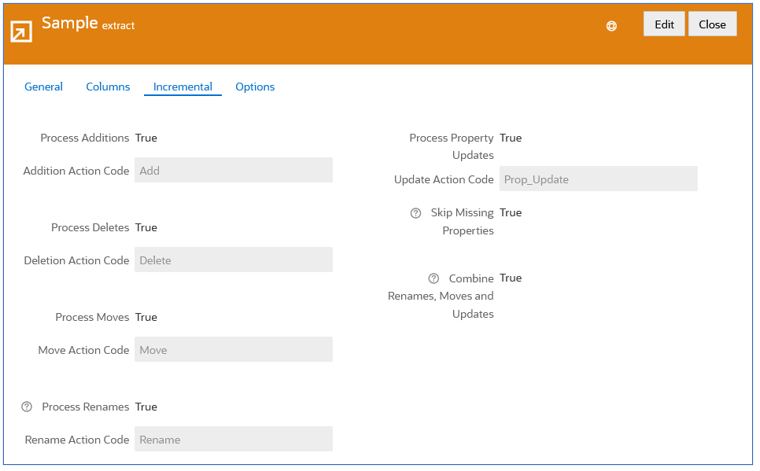Switch to the General tab
The height and width of the screenshot is (471, 760).
tap(44, 87)
